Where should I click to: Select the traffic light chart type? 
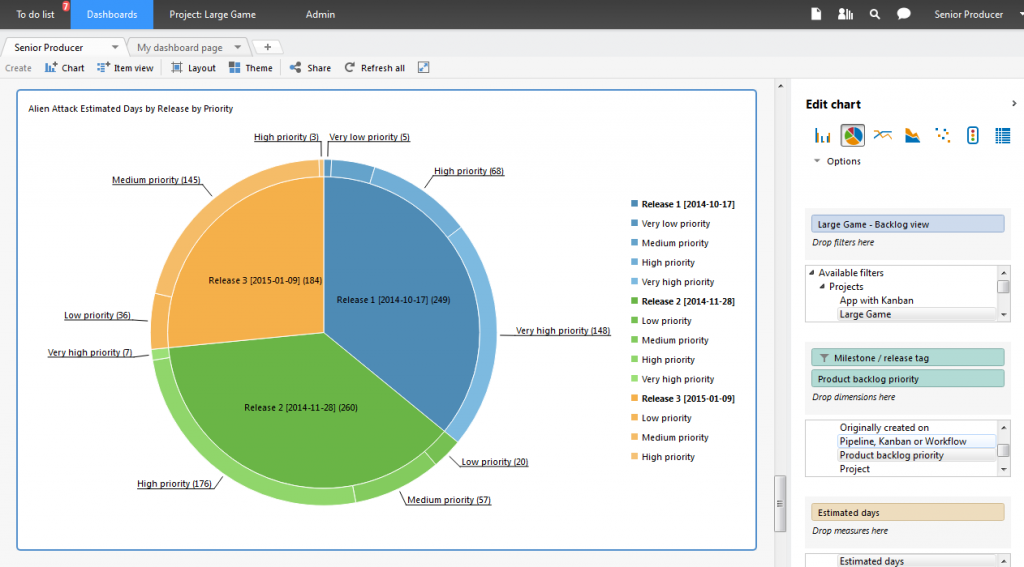tap(972, 136)
